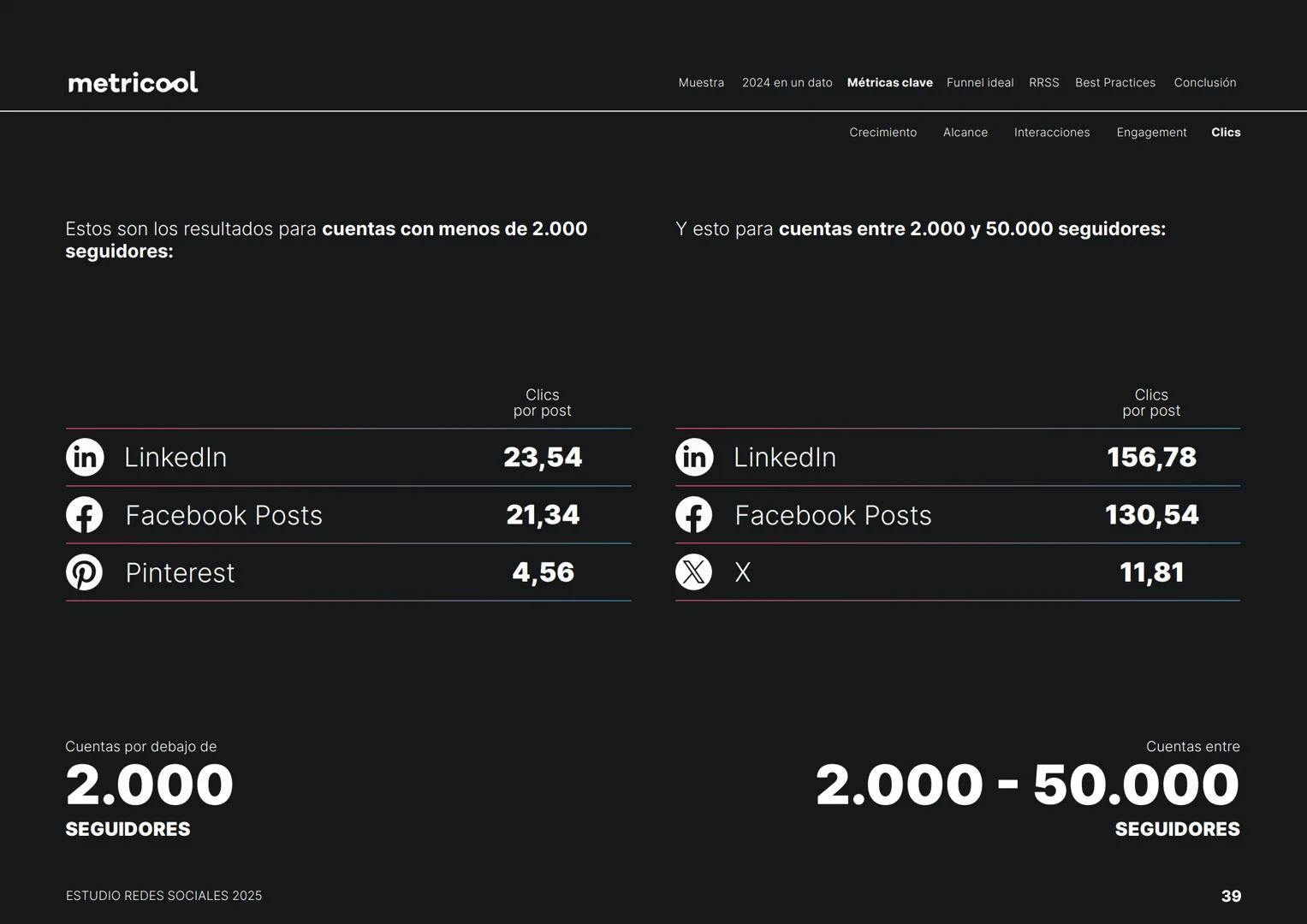Click the Pinterest icon
This screenshot has height=924, width=1307.
coord(85,572)
